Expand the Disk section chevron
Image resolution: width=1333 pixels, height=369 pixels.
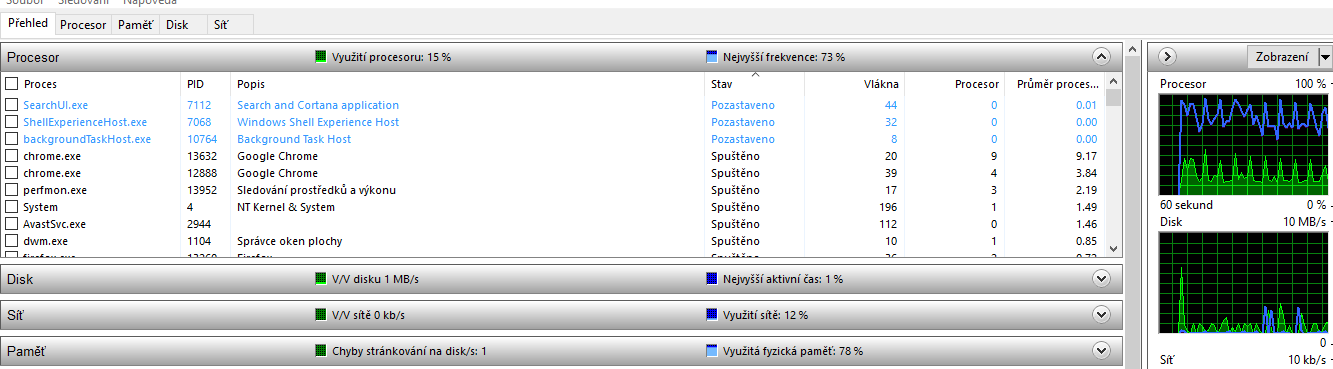[1102, 279]
